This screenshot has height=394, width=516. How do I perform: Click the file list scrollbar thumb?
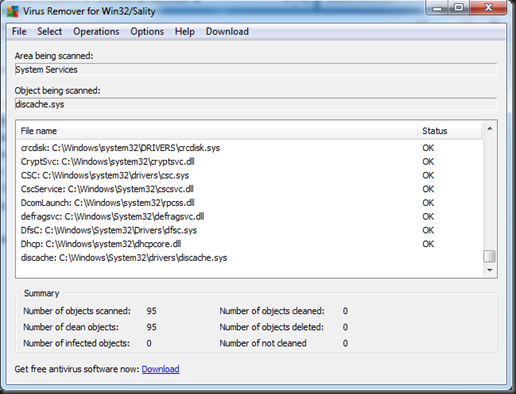point(489,257)
